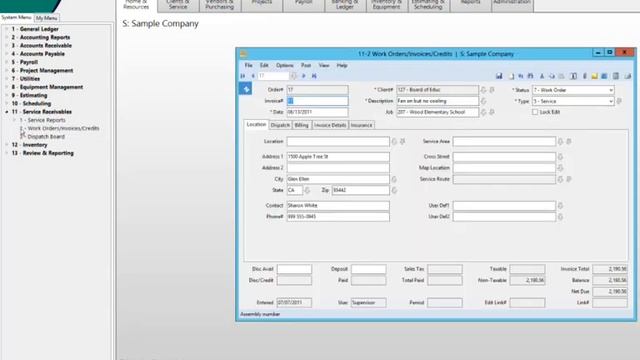Screen dimensions: 640x360
Task: Expand the 1 - General Ledger tree node
Action: 7,29
